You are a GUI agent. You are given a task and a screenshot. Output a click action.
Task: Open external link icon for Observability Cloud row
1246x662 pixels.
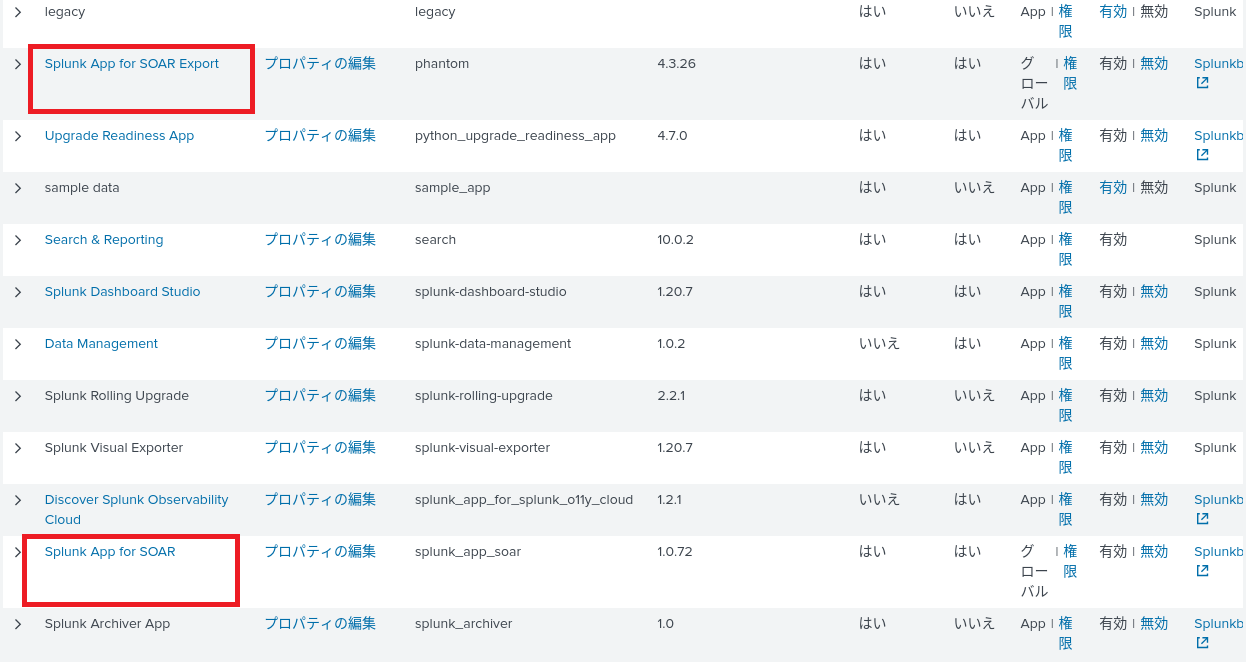(x=1202, y=519)
